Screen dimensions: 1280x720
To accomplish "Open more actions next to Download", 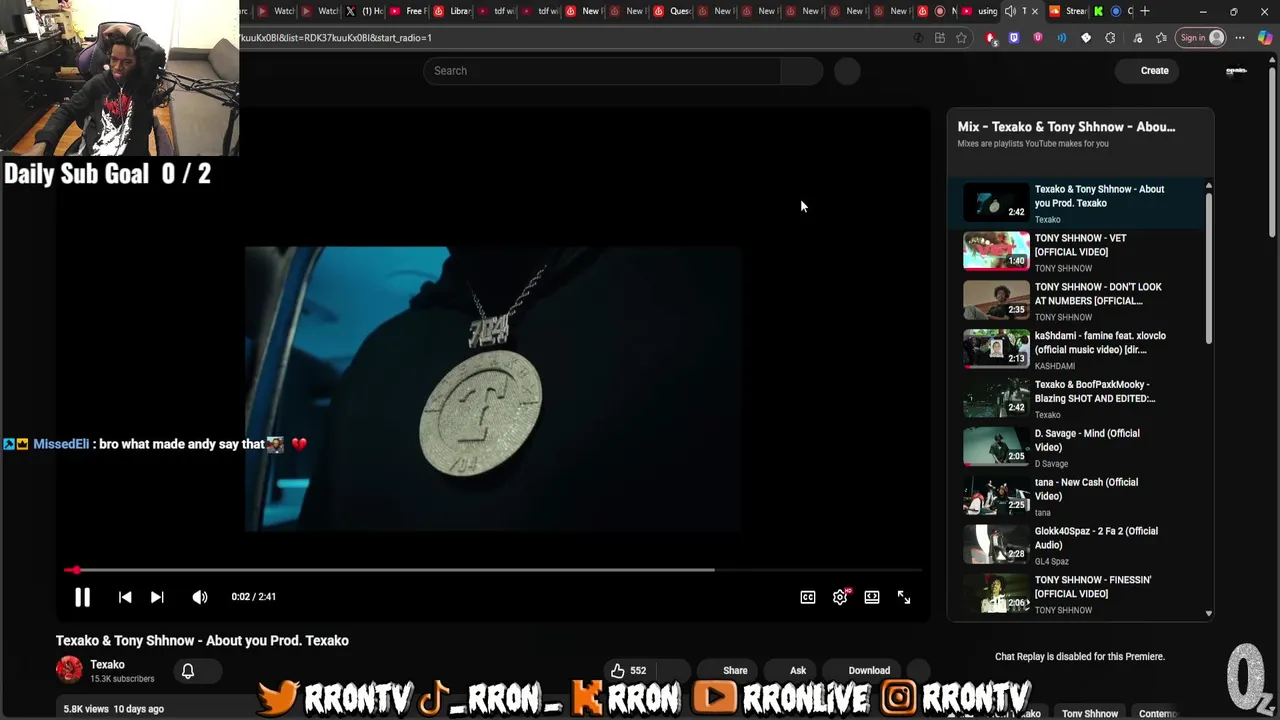I will pos(918,671).
